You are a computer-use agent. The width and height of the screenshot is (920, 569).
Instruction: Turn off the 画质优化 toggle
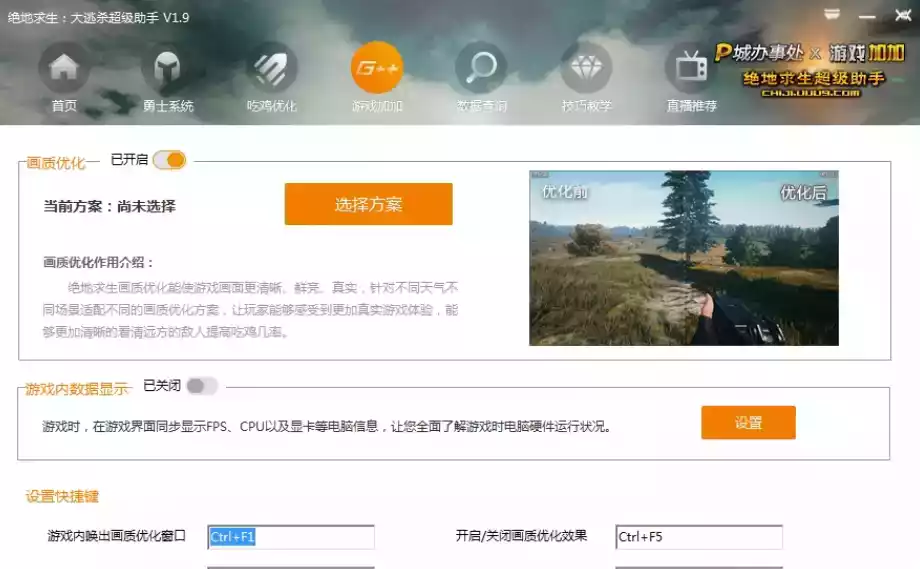pos(170,160)
